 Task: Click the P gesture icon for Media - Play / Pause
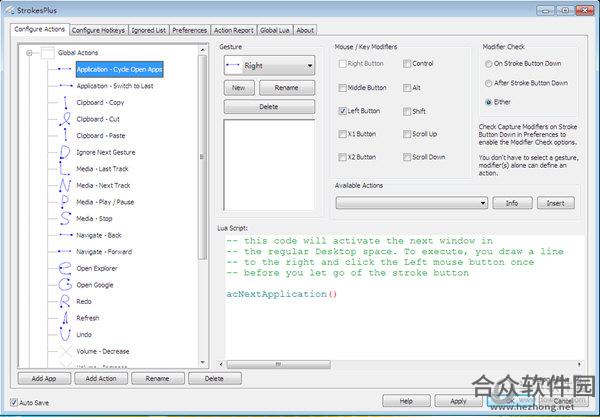coord(65,202)
